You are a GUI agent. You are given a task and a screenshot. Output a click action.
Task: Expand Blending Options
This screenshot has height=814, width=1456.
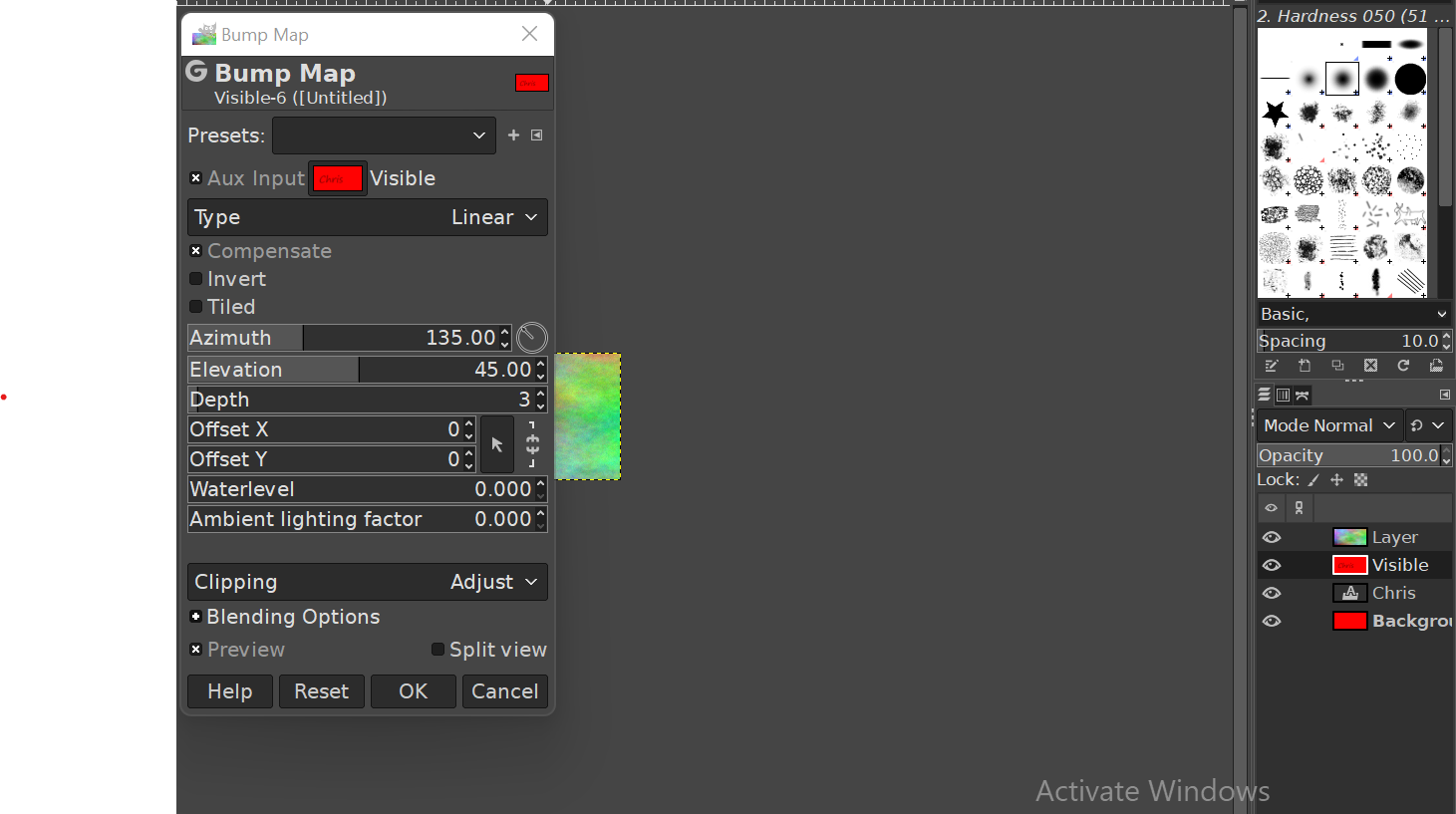pos(195,617)
